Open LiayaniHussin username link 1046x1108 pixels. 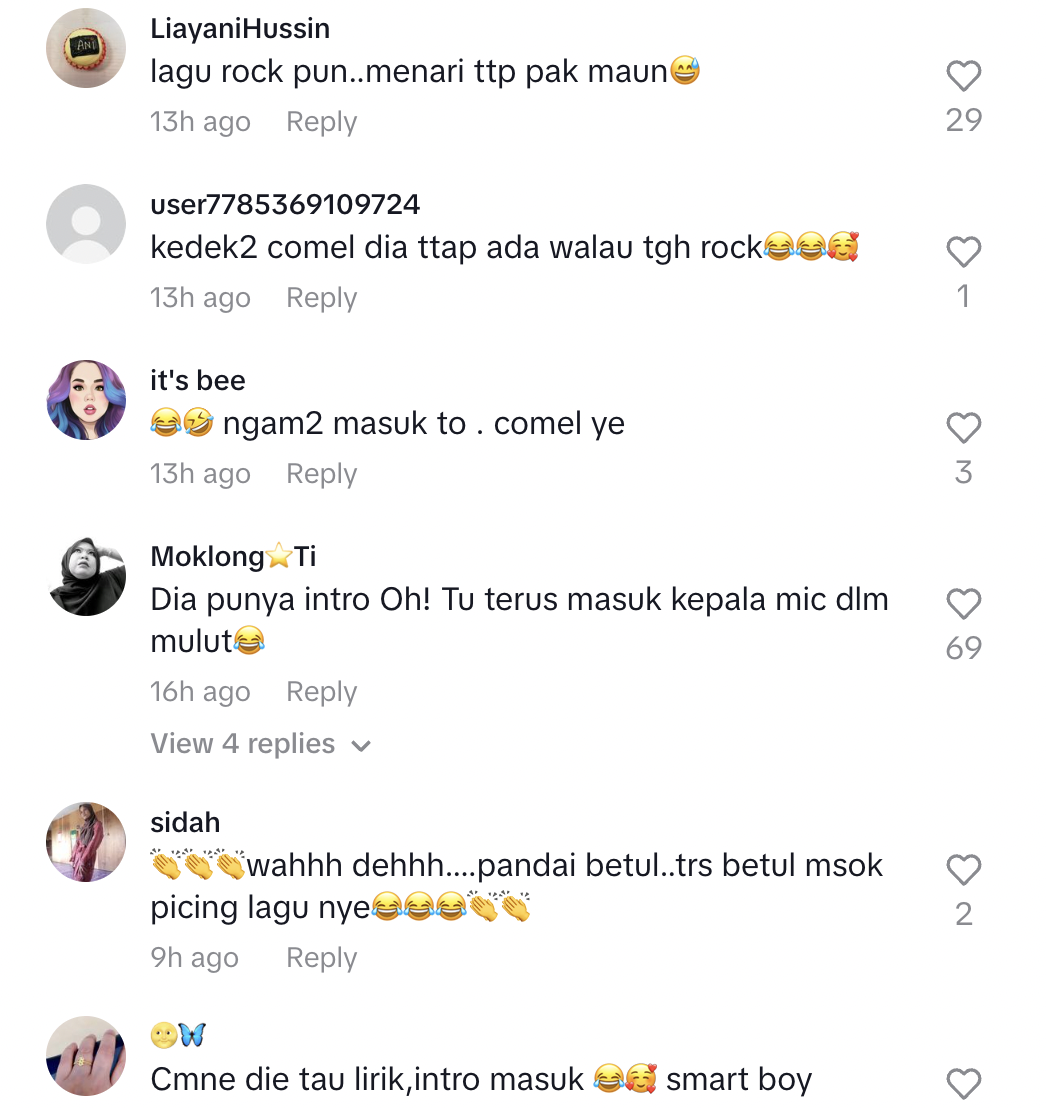point(240,29)
